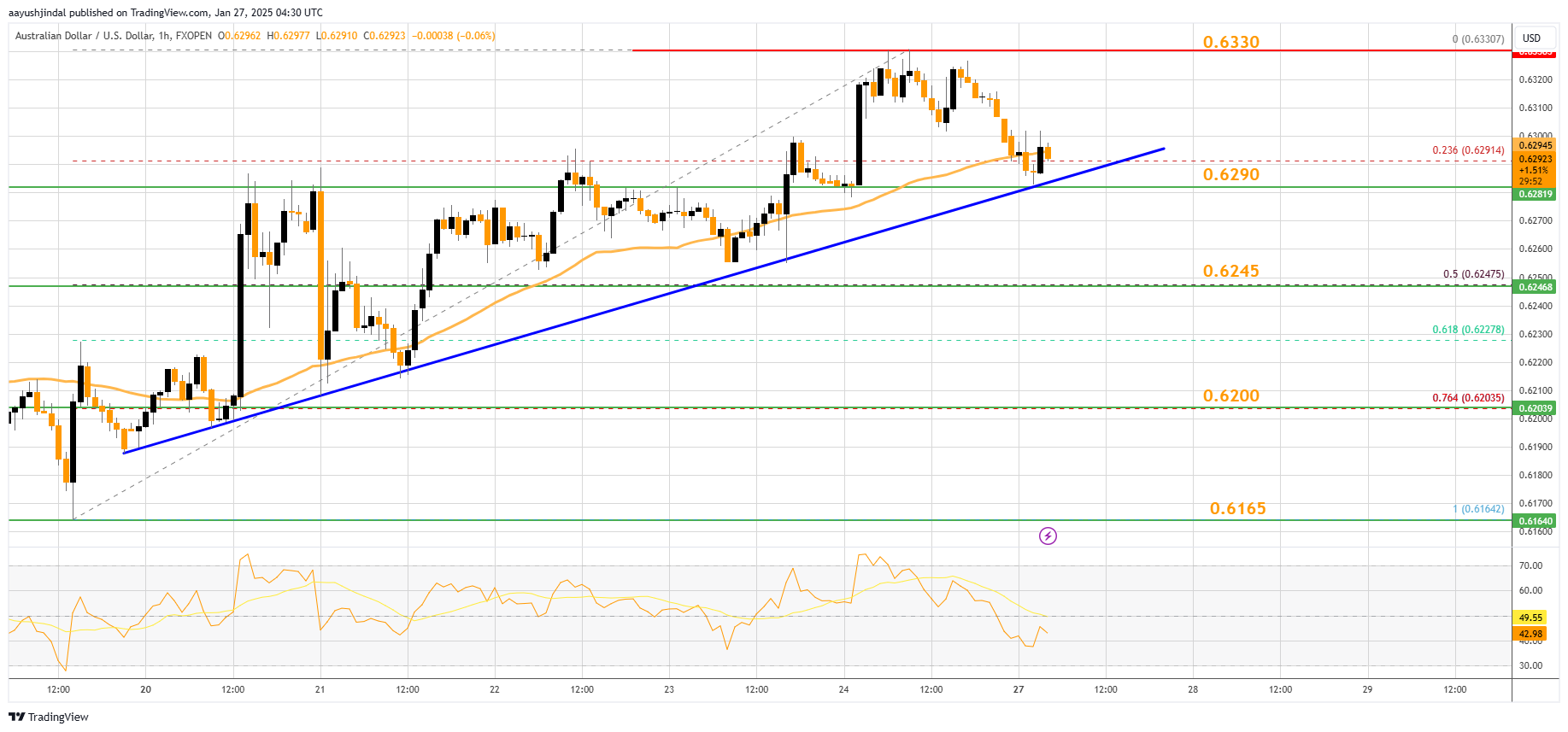Click date 20 on the time axis
Viewport: 1568px width, 732px height.
click(x=145, y=689)
